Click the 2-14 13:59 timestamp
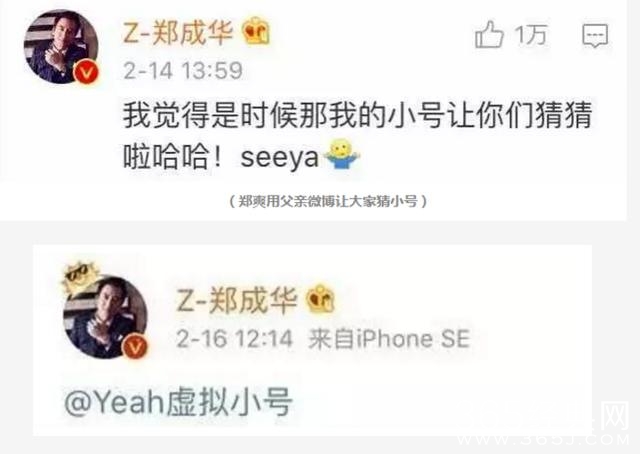640x454 pixels. (183, 71)
